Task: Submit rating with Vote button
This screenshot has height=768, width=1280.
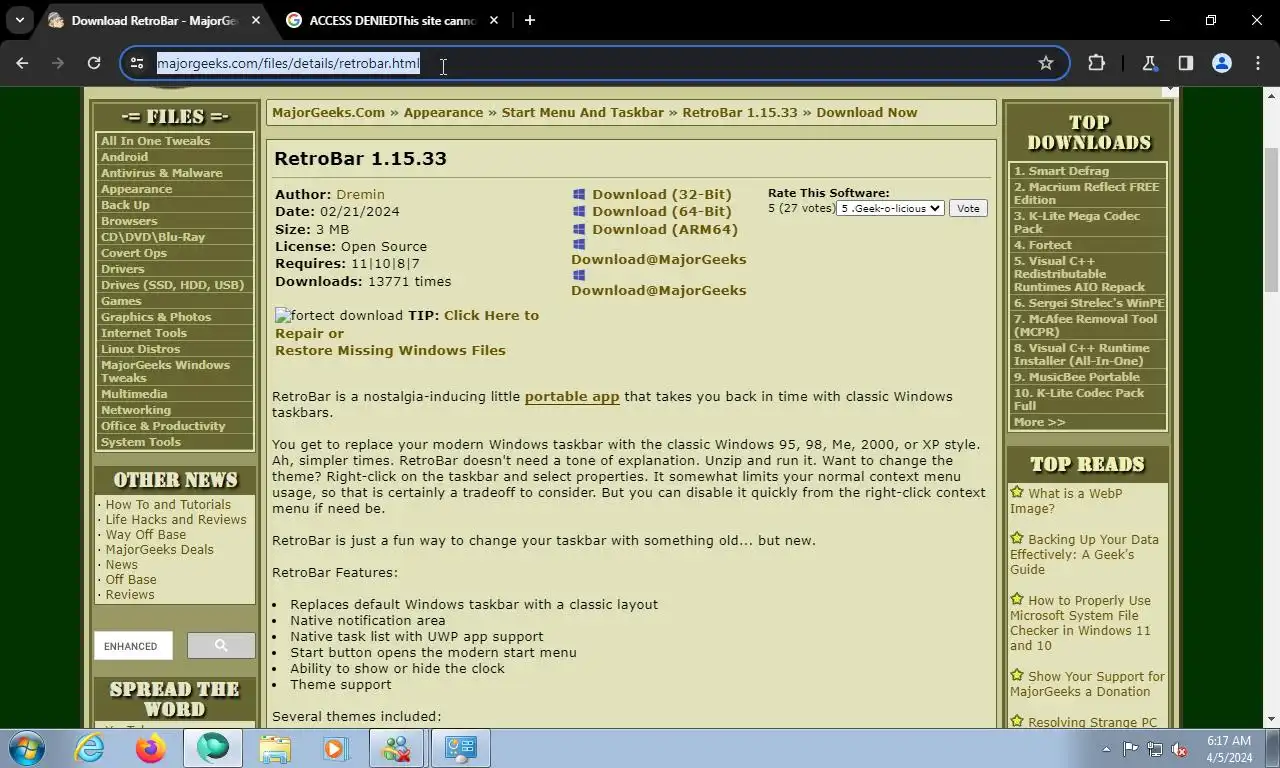Action: pyautogui.click(x=968, y=208)
